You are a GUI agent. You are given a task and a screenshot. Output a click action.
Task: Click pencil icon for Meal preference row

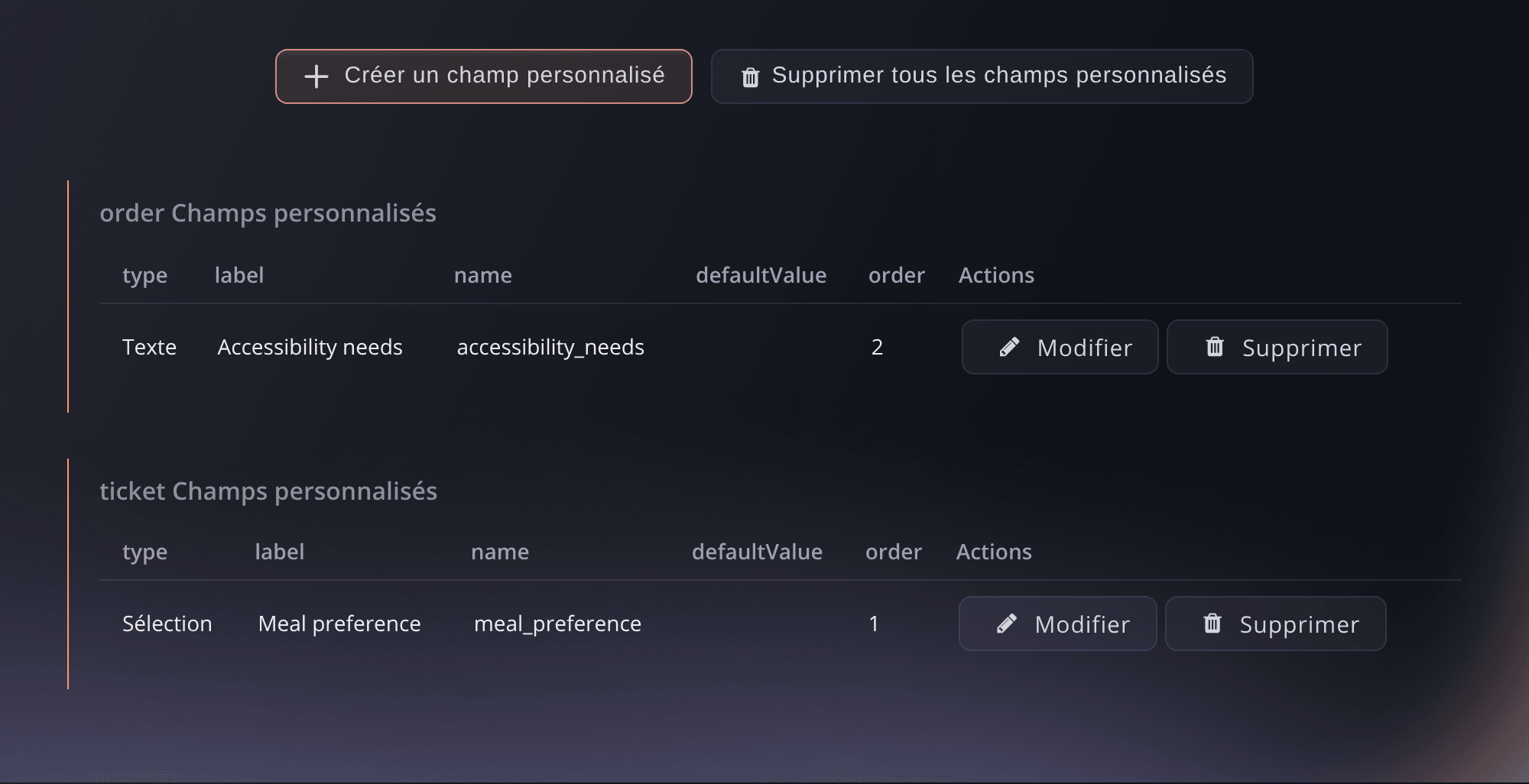1007,624
